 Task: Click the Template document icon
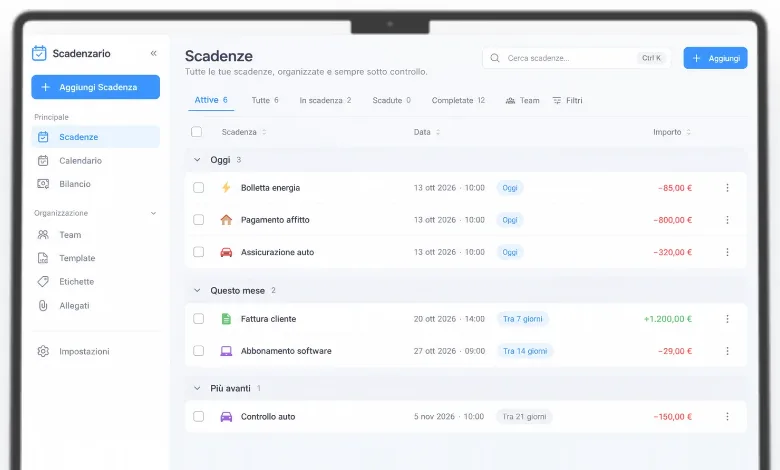click(43, 258)
